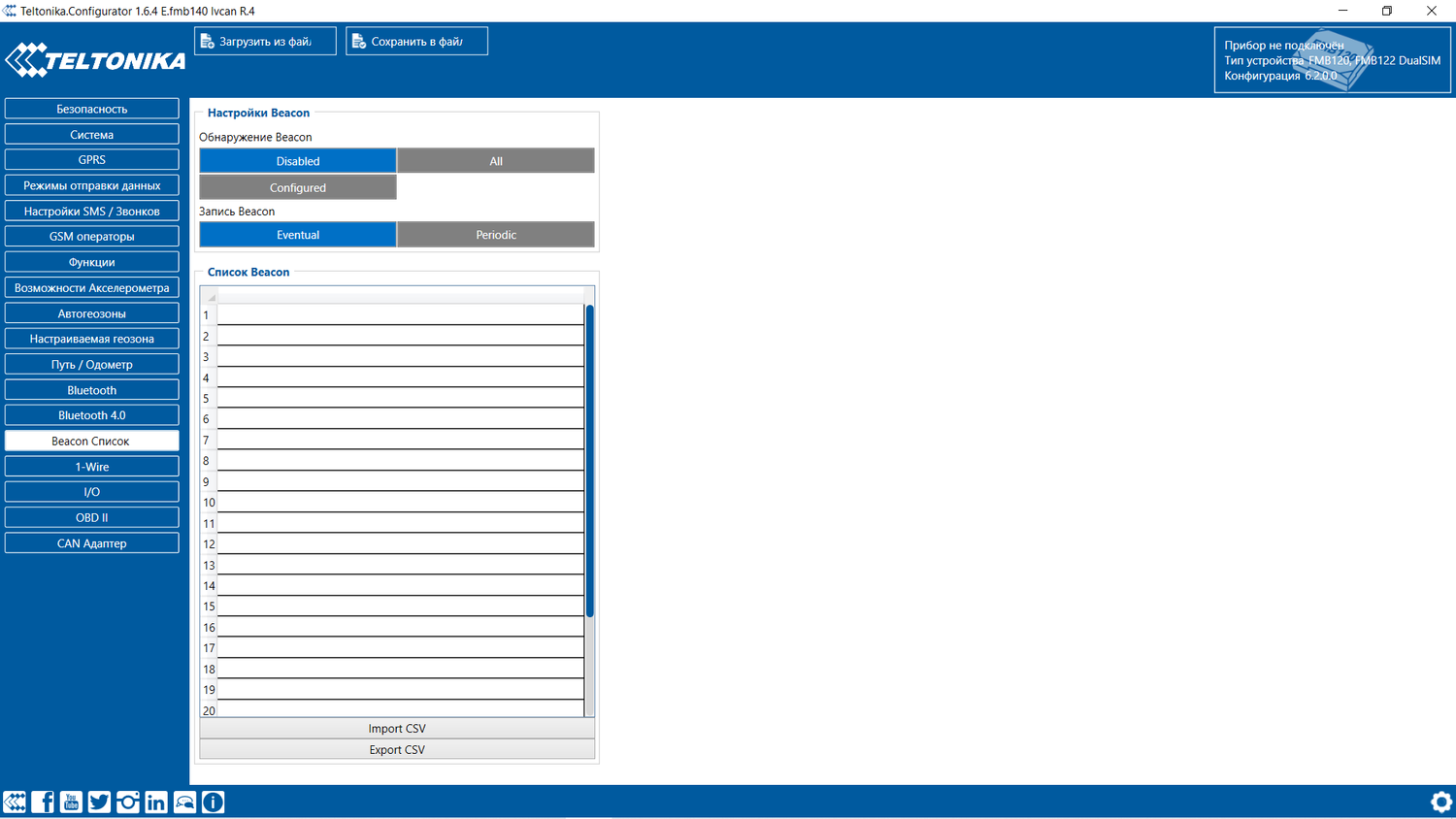The width and height of the screenshot is (1456, 819).
Task: Click Beacon list row 15 input cell
Action: pyautogui.click(x=401, y=606)
